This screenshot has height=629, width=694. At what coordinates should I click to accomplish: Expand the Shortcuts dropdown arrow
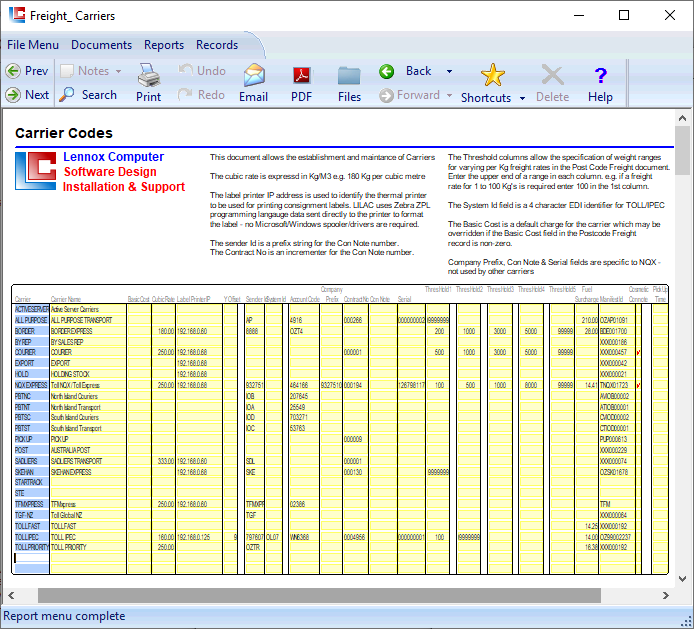click(x=522, y=98)
